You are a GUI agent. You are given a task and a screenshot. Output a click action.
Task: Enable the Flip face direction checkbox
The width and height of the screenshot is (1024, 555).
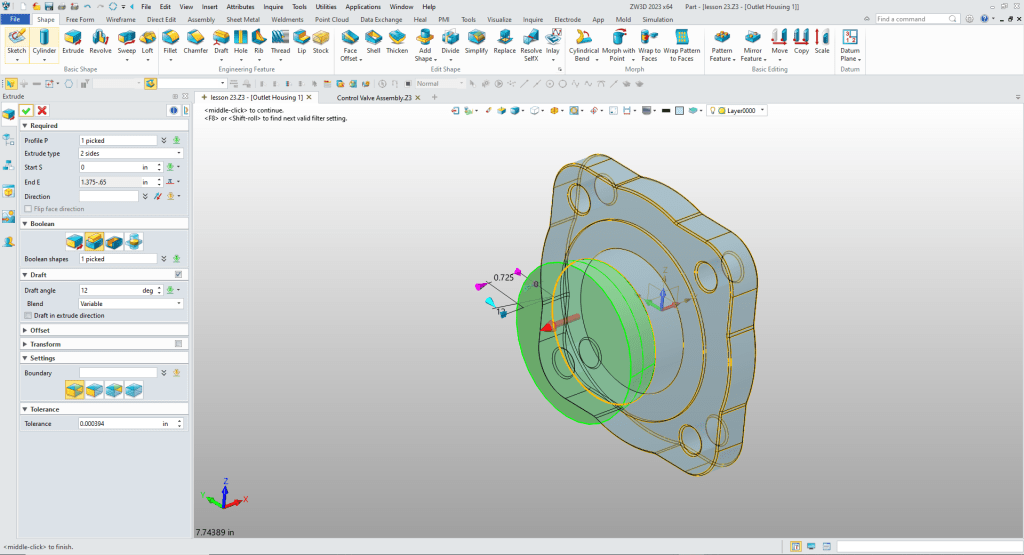pos(28,209)
